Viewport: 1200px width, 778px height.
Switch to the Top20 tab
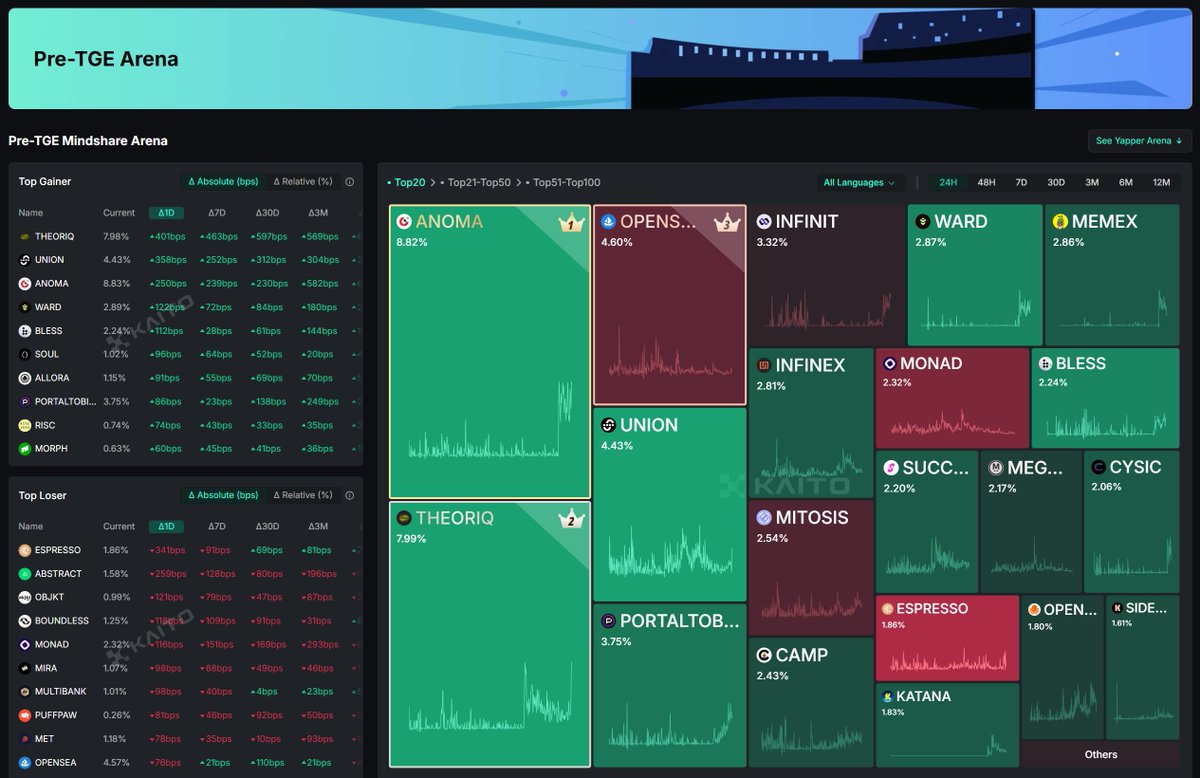(x=406, y=182)
